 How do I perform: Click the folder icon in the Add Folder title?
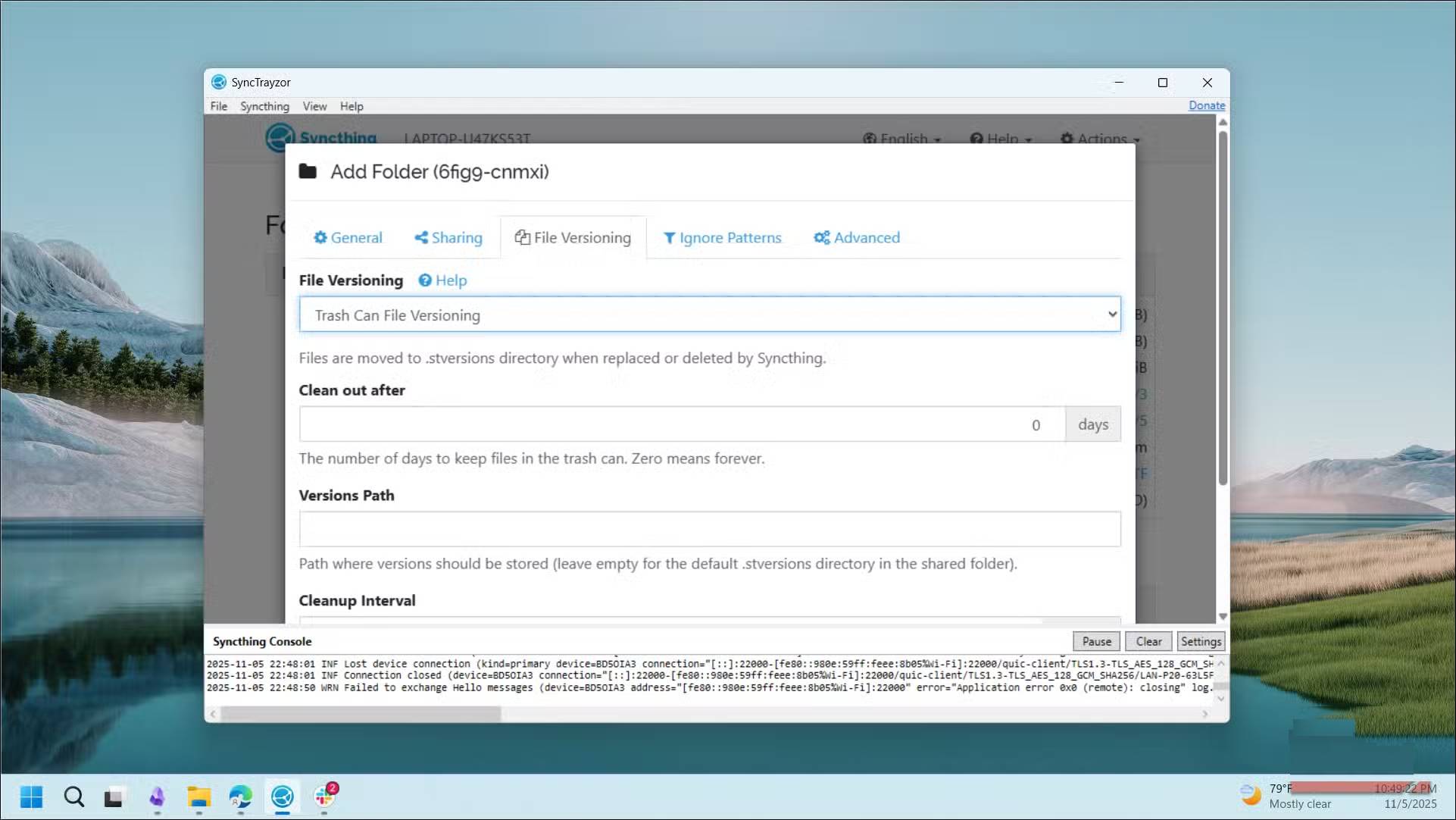point(308,171)
